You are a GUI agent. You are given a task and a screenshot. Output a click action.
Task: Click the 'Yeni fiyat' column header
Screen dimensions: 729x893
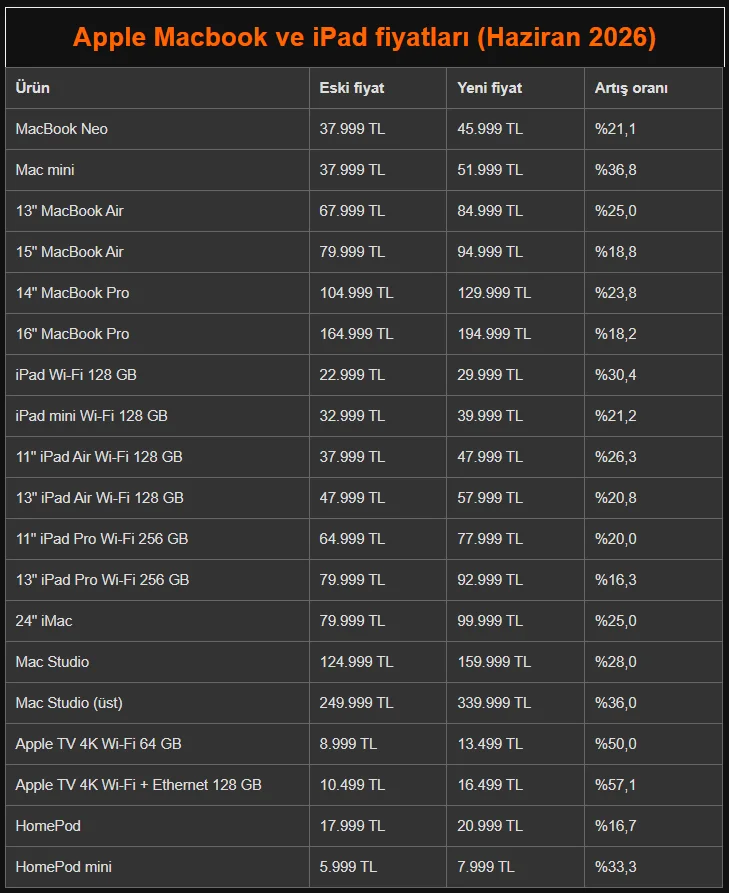point(489,88)
